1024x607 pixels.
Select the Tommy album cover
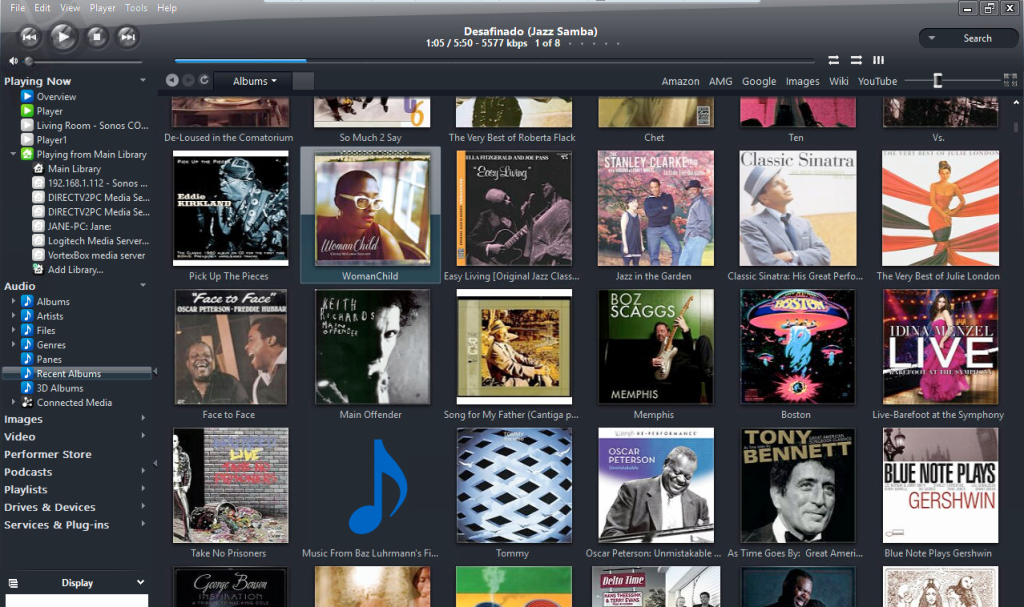[x=514, y=485]
